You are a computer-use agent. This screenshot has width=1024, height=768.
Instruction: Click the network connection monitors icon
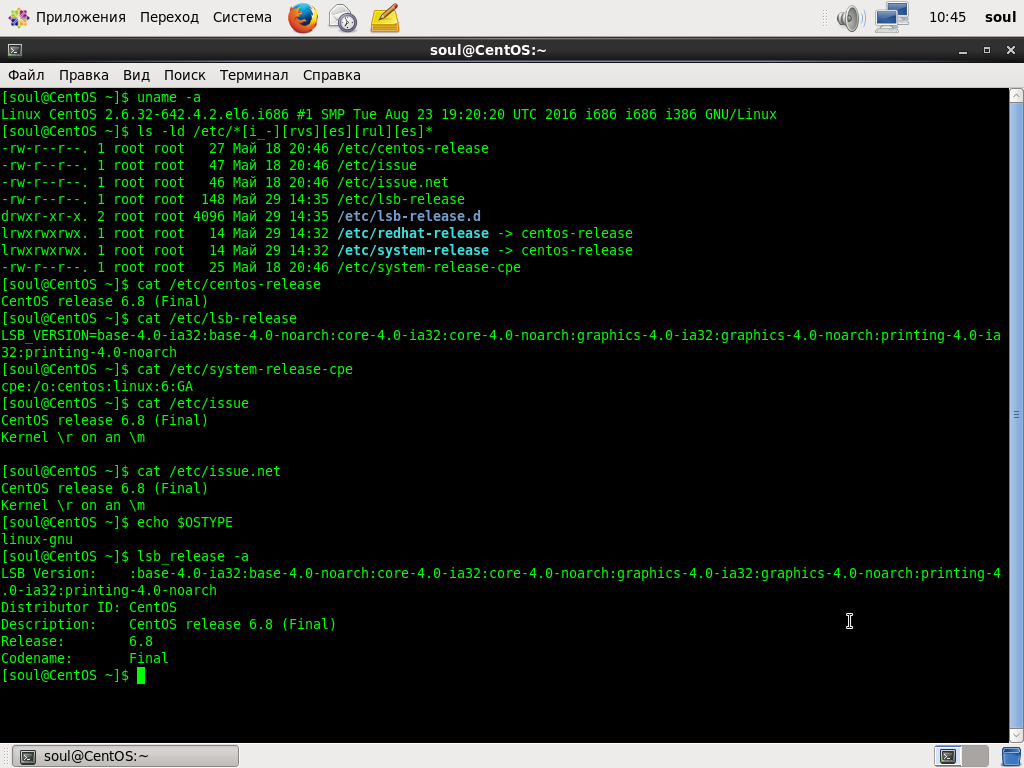[892, 18]
